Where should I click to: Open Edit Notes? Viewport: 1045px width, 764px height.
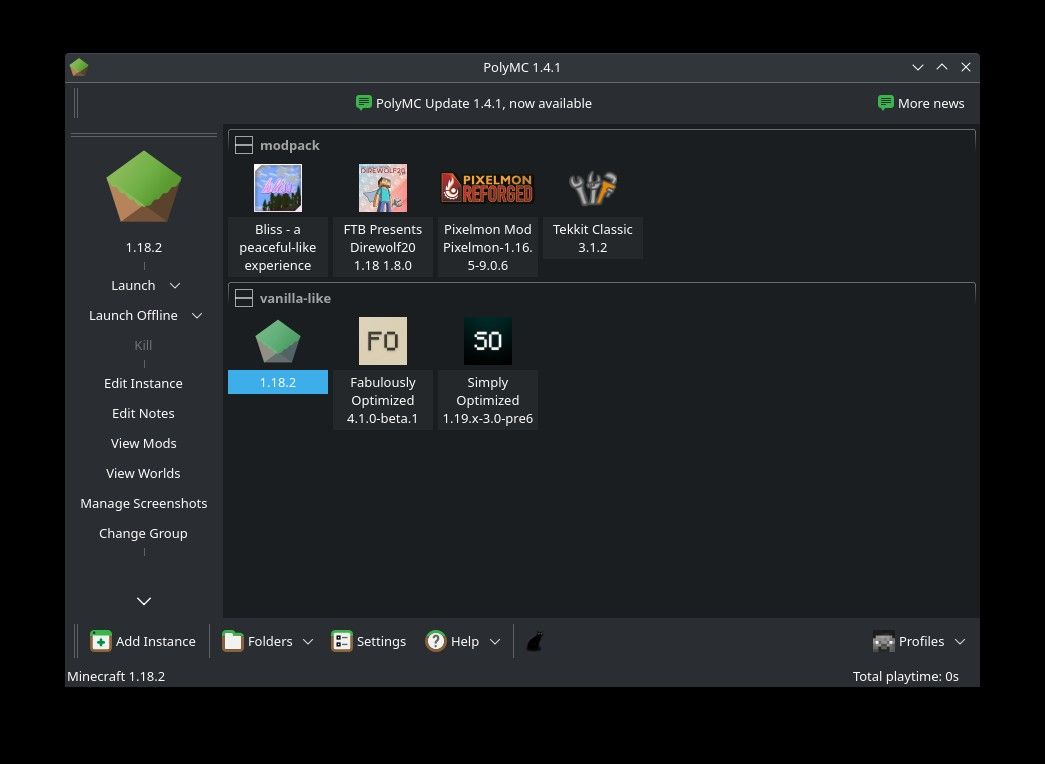[143, 413]
